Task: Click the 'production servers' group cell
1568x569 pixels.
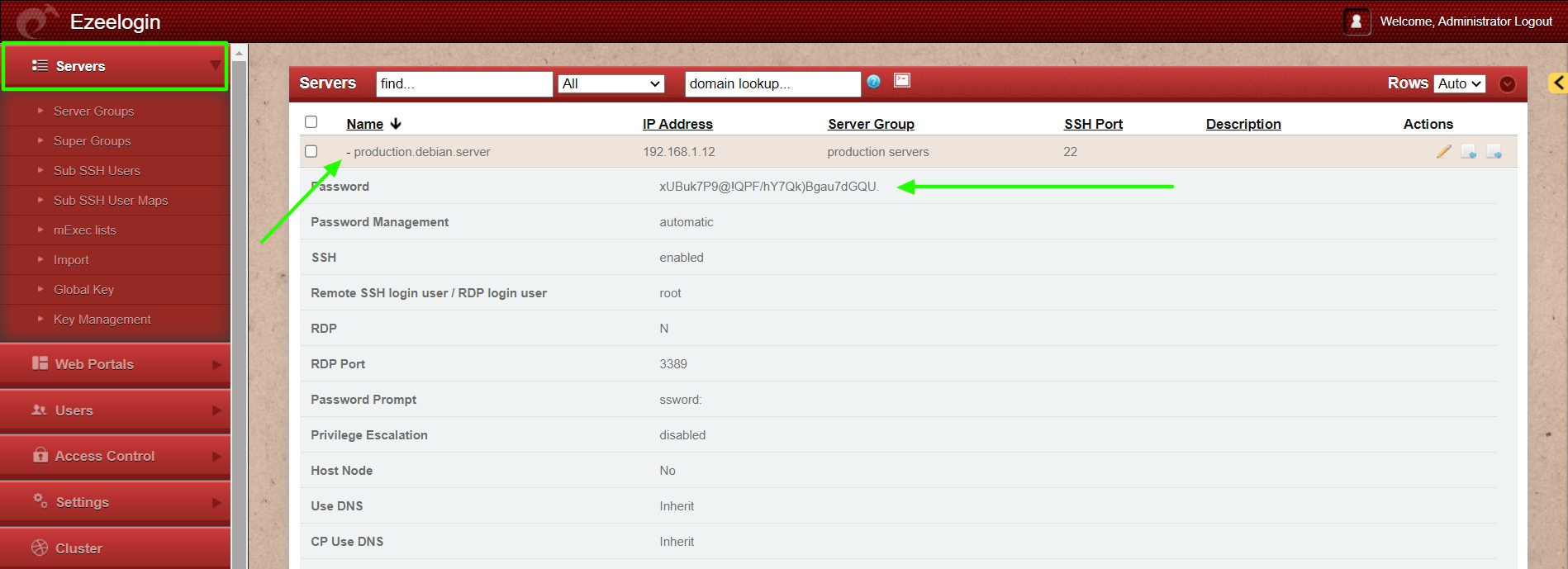Action: point(878,152)
